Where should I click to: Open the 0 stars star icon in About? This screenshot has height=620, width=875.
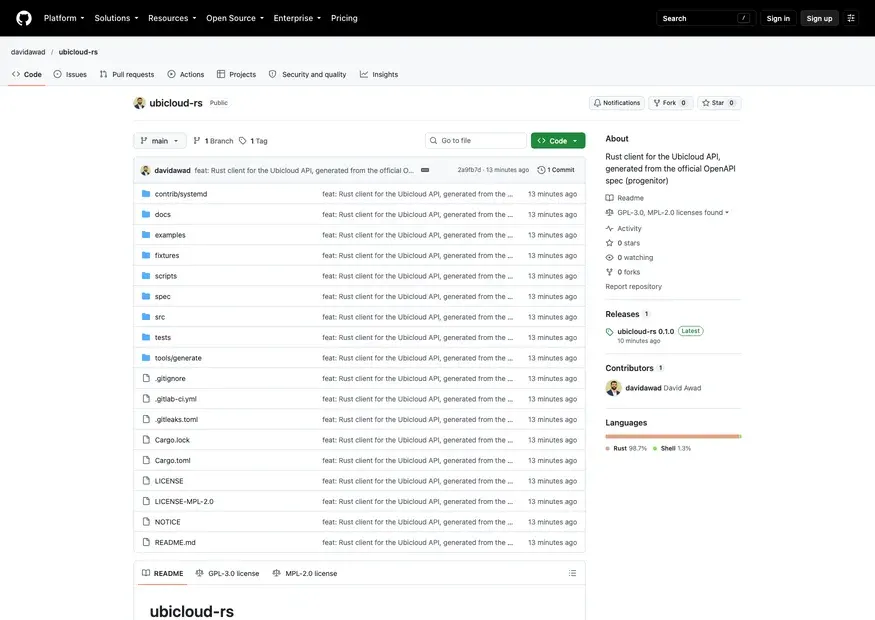609,243
